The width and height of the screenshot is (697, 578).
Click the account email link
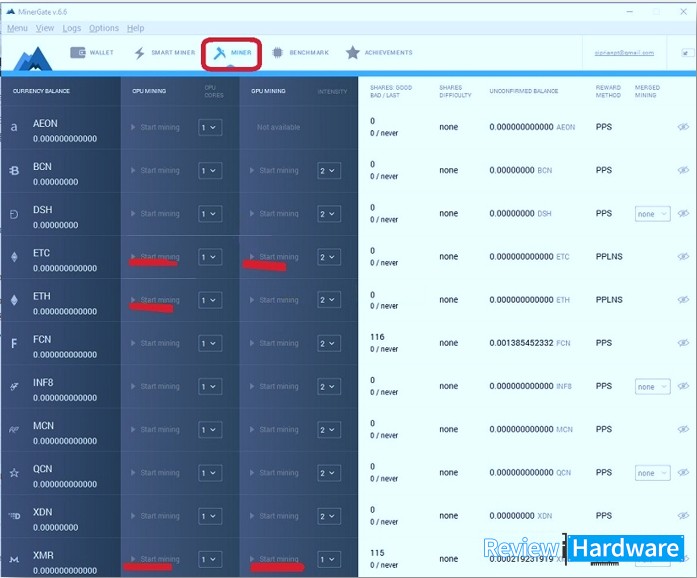[624, 53]
